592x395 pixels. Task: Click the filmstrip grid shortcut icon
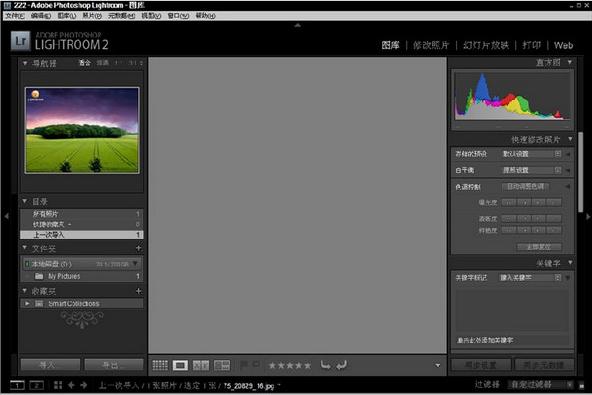(x=58, y=385)
